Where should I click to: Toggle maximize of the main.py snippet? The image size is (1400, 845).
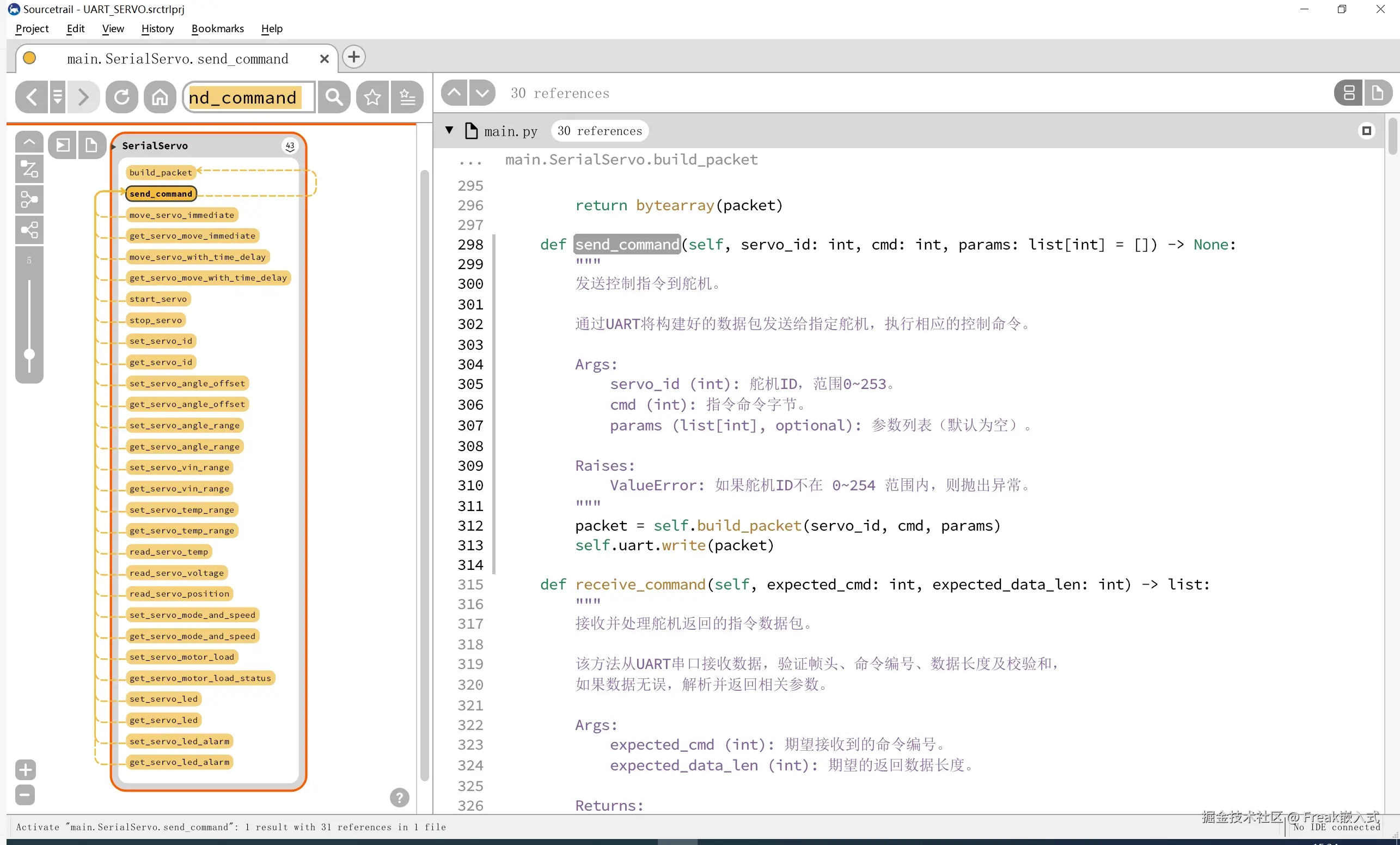pyautogui.click(x=1366, y=131)
